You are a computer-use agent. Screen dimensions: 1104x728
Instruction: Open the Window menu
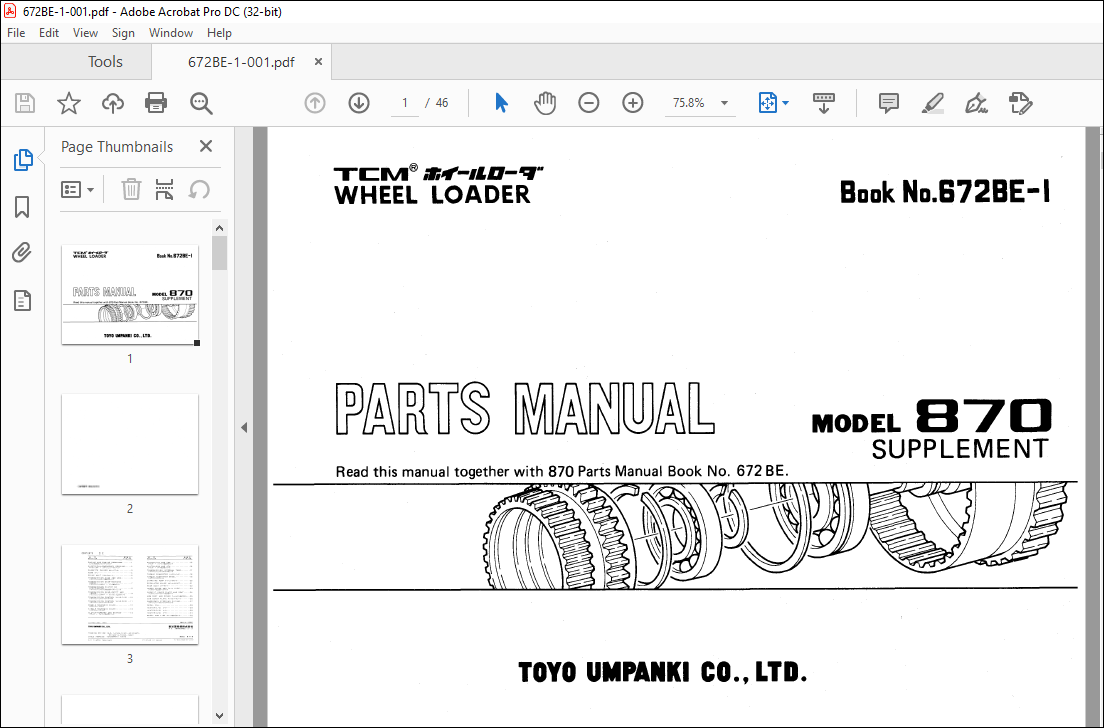click(170, 33)
